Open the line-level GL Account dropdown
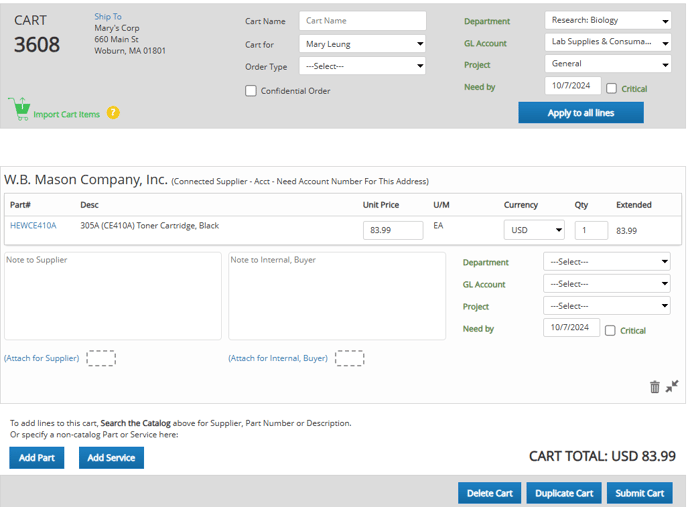688x507 pixels. pyautogui.click(x=607, y=284)
